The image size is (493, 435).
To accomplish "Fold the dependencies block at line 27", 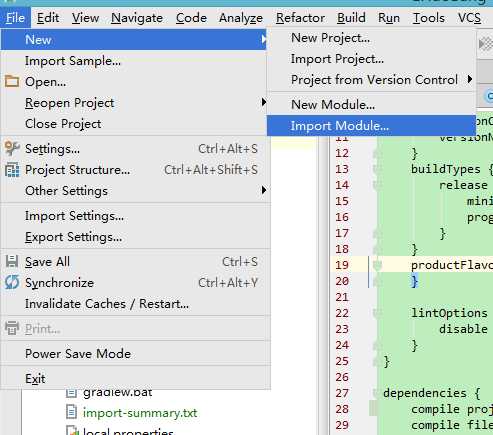I will (376, 393).
